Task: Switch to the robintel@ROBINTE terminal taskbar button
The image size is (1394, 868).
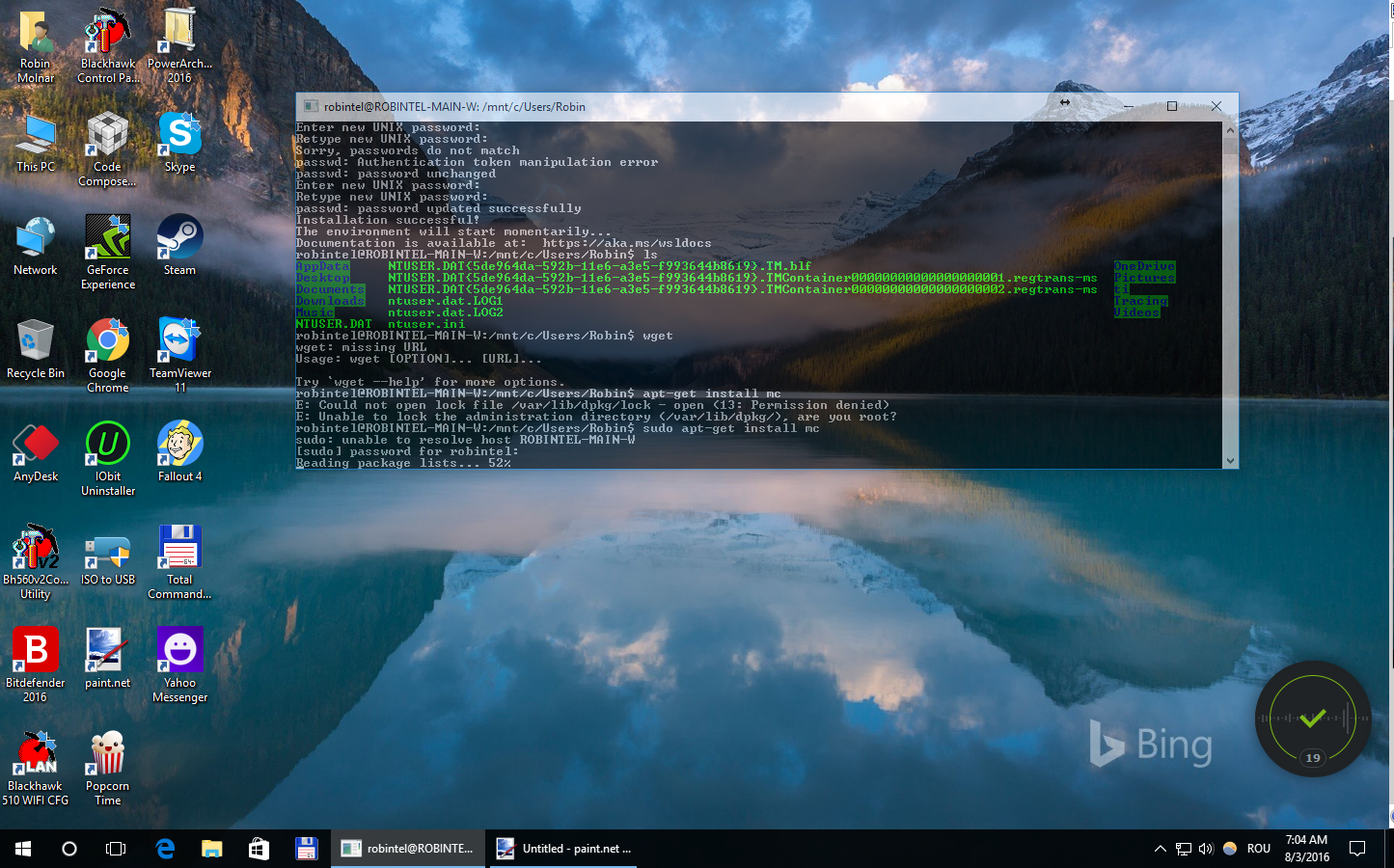Action: click(408, 849)
